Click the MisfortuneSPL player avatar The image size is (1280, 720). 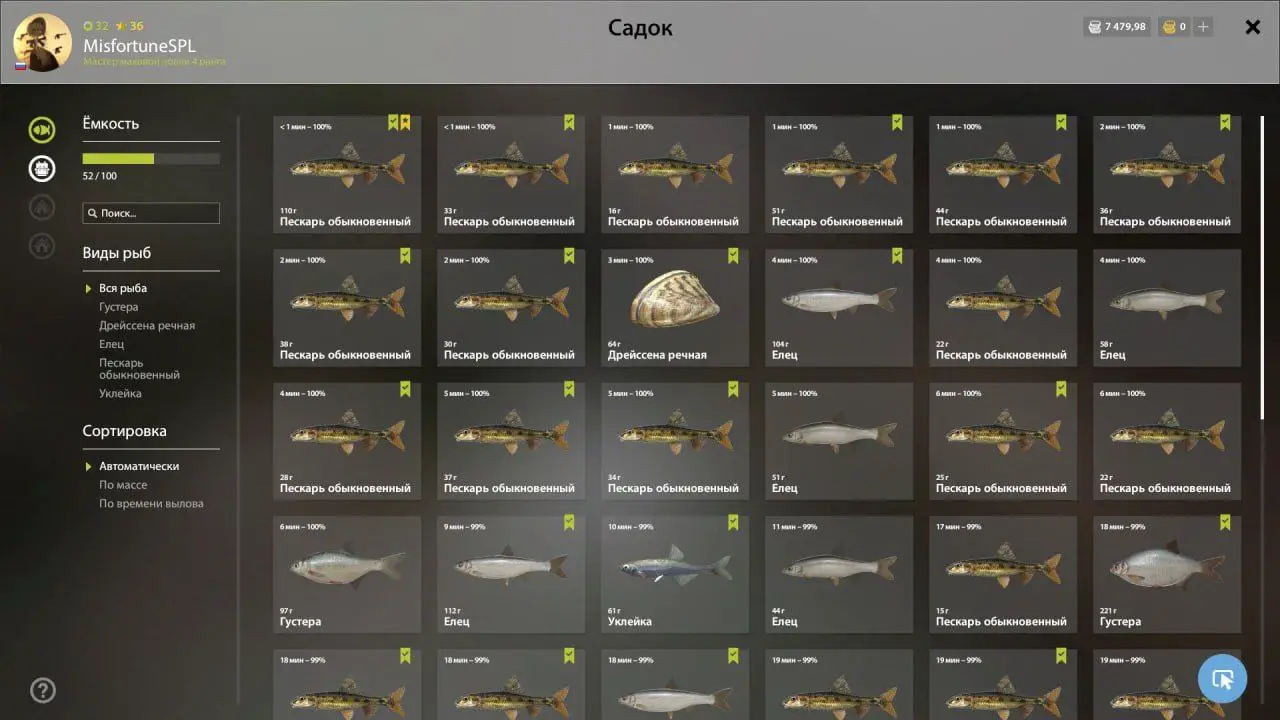[42, 43]
